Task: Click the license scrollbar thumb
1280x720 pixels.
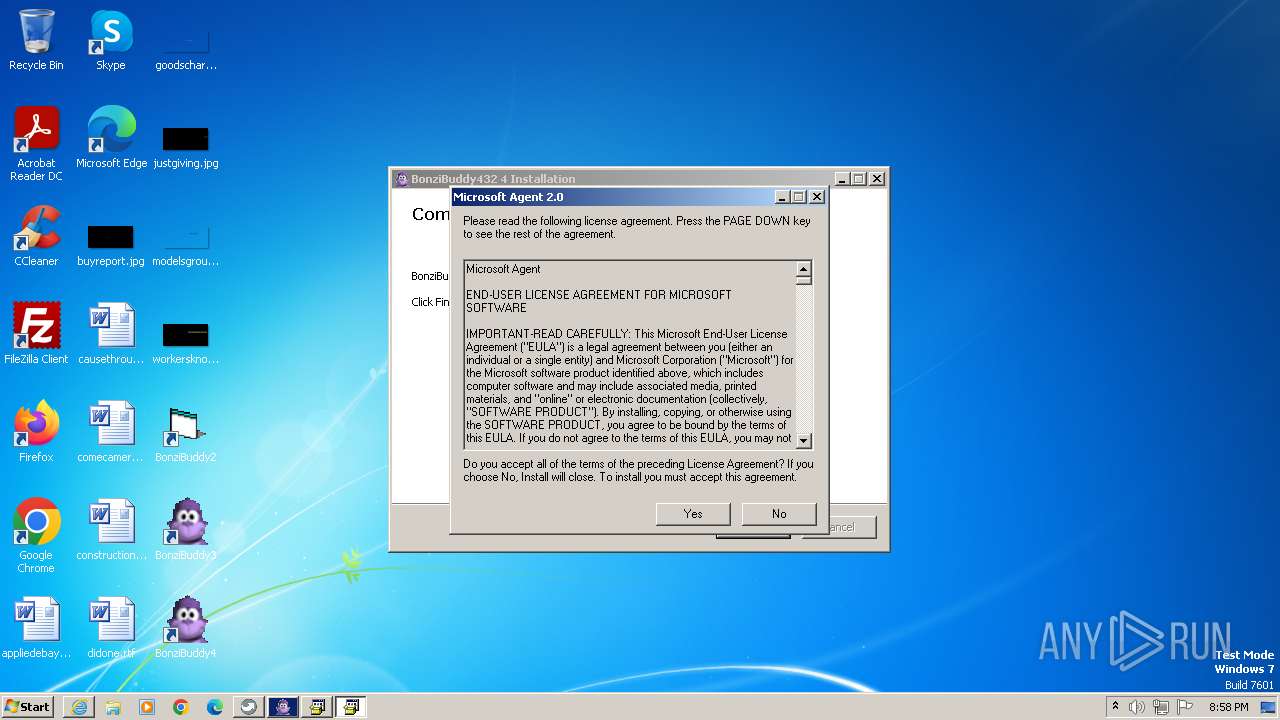Action: tap(803, 281)
